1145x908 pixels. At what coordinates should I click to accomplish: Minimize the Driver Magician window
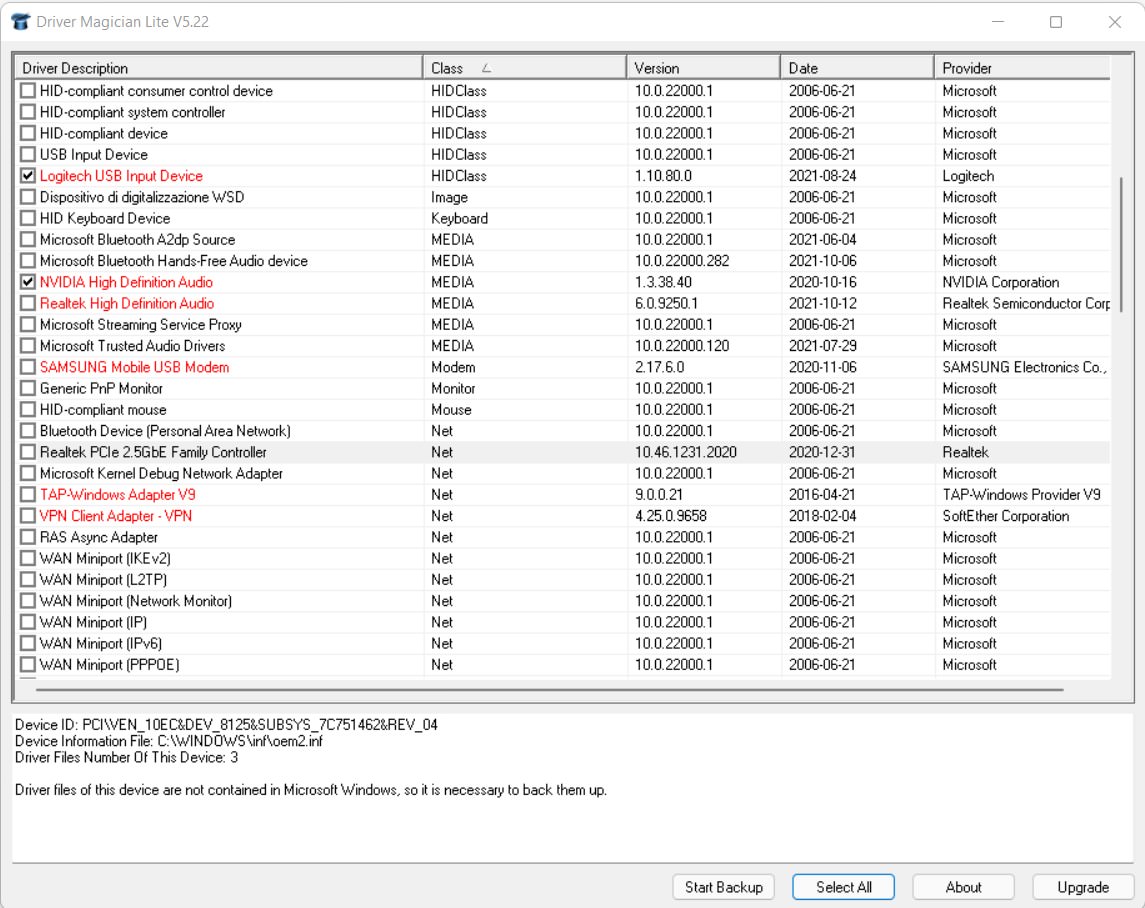coord(997,22)
